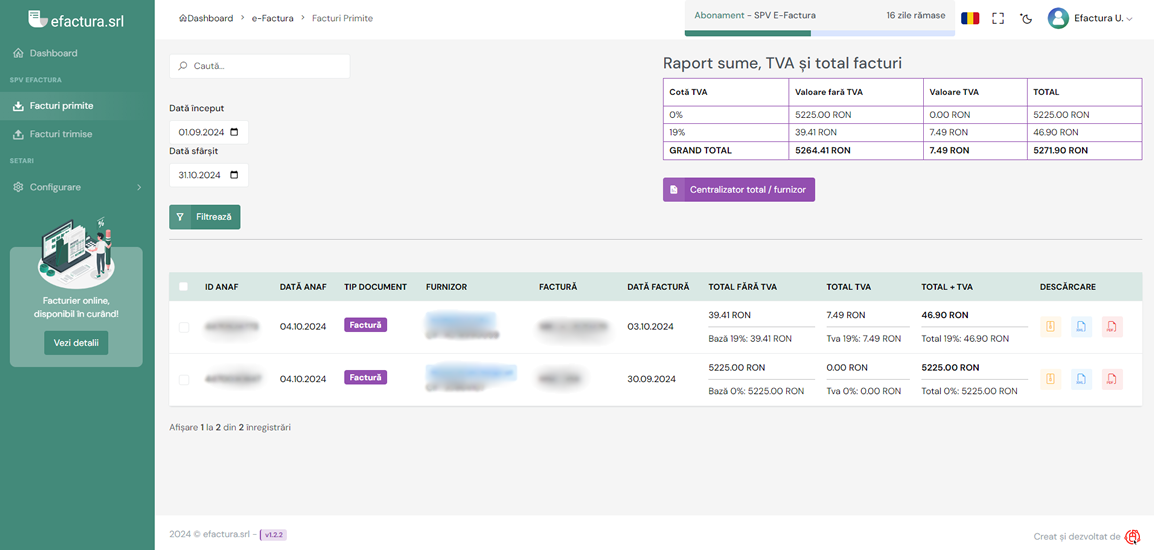
Task: Download ZIP archive for the 5225.00 RON invoice
Action: 1050,379
